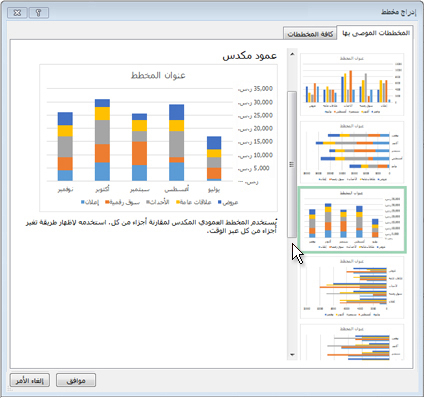Click the الأحداث legend entry
This screenshot has height=398, width=425.
pos(158,202)
